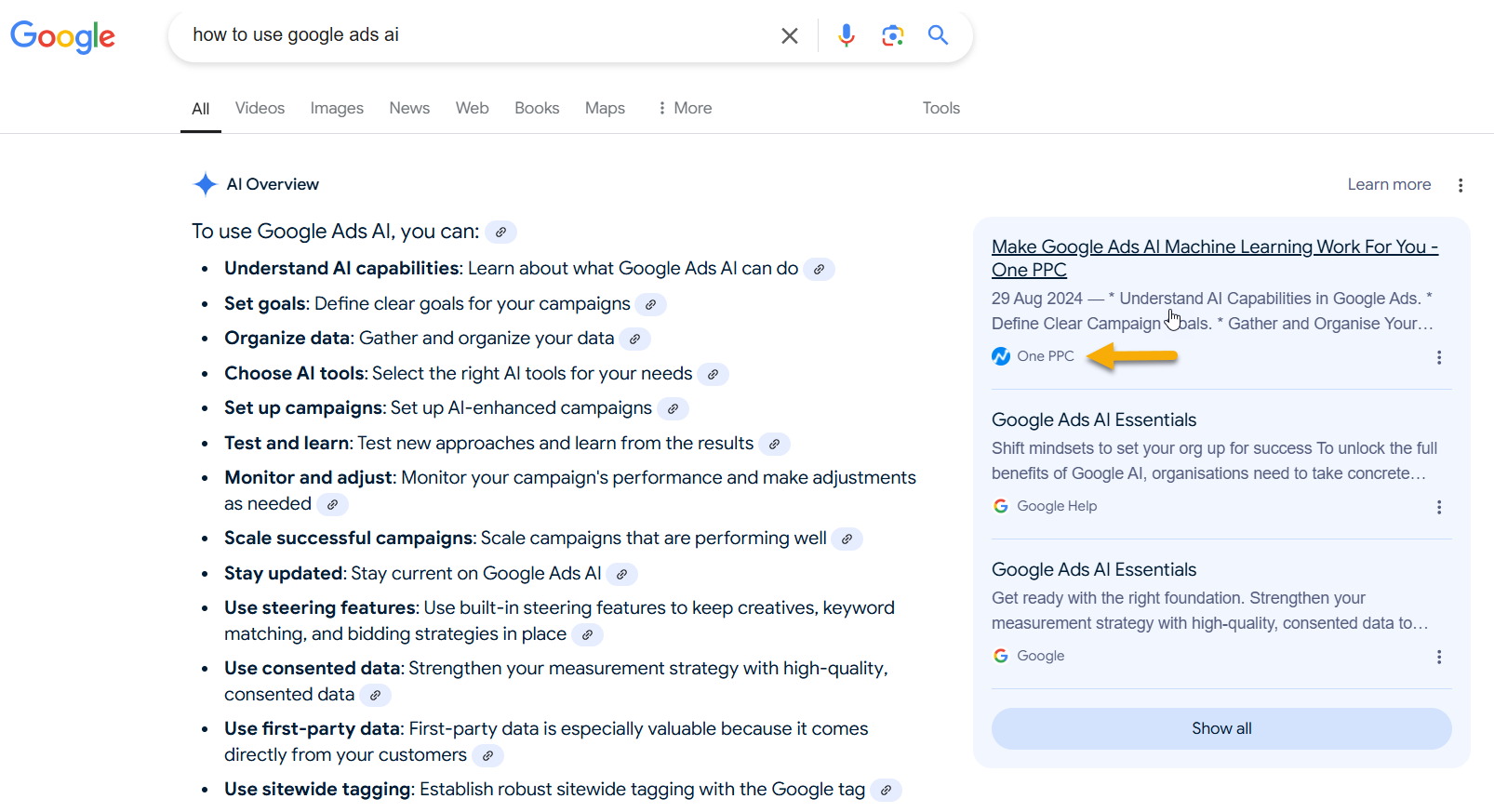Click source link icon for Use steering features
The image size is (1494, 812).
pyautogui.click(x=587, y=634)
